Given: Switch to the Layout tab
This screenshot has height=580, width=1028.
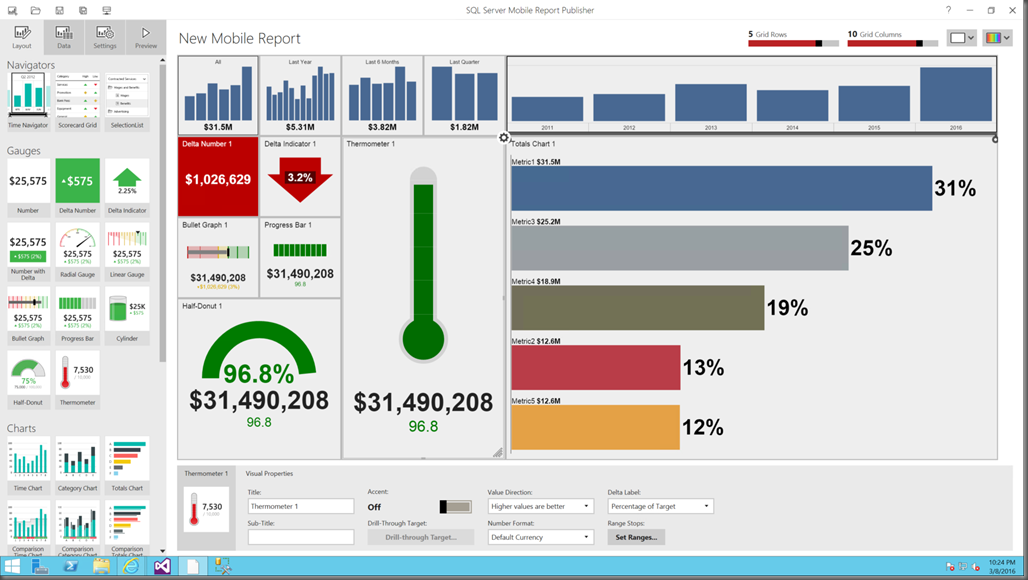Looking at the screenshot, I should pyautogui.click(x=22, y=37).
